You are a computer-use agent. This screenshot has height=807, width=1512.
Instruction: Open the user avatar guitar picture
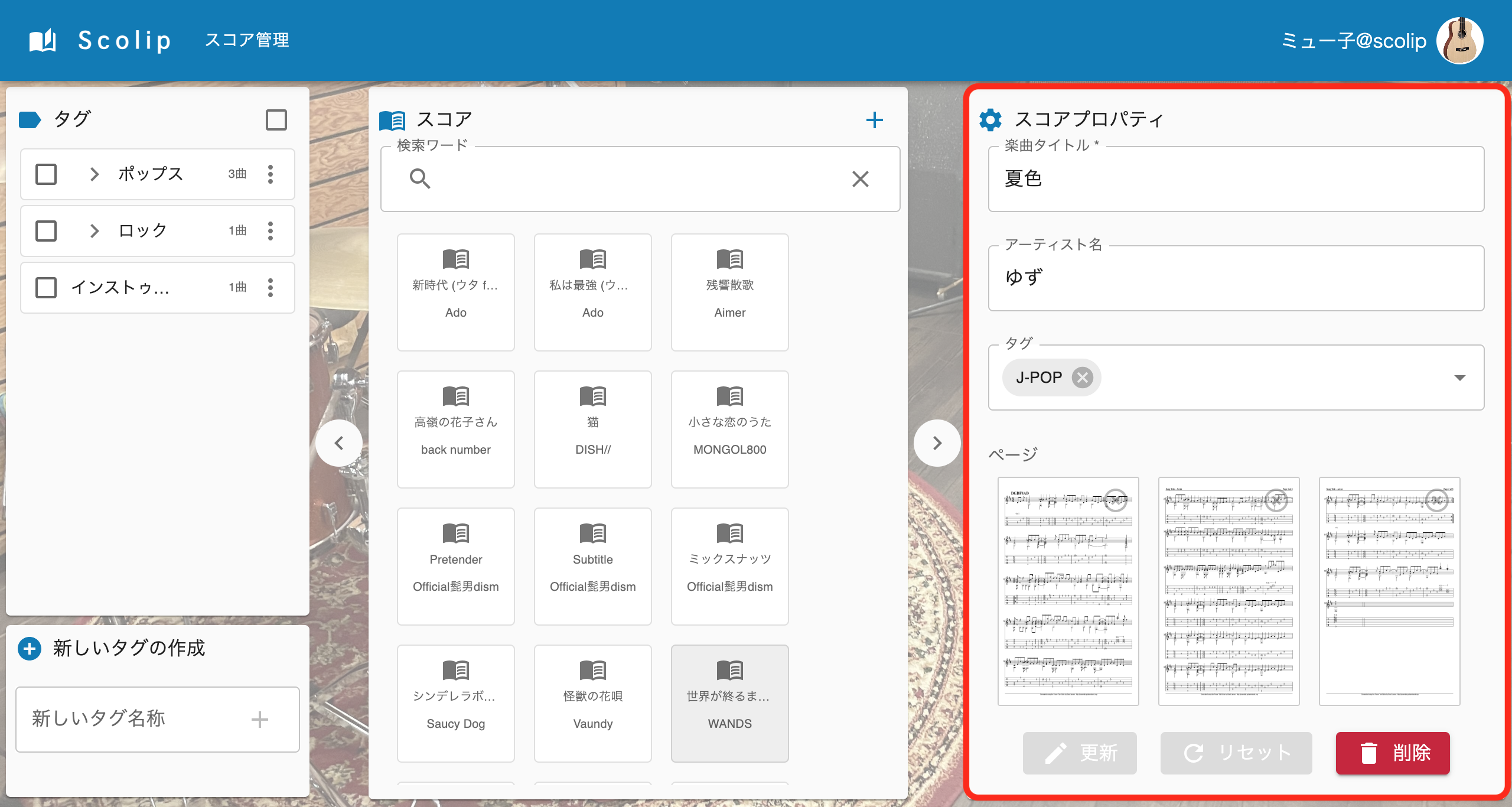pos(1460,40)
